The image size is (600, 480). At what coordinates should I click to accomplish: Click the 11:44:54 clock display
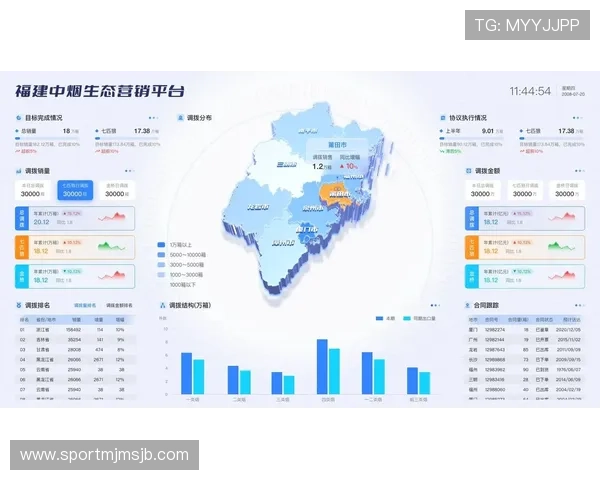[530, 91]
